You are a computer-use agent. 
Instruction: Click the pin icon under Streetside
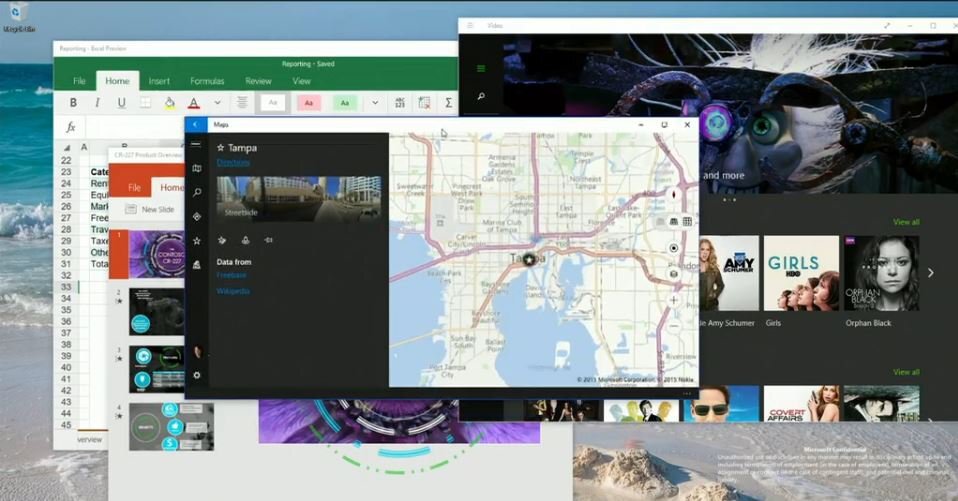click(245, 240)
